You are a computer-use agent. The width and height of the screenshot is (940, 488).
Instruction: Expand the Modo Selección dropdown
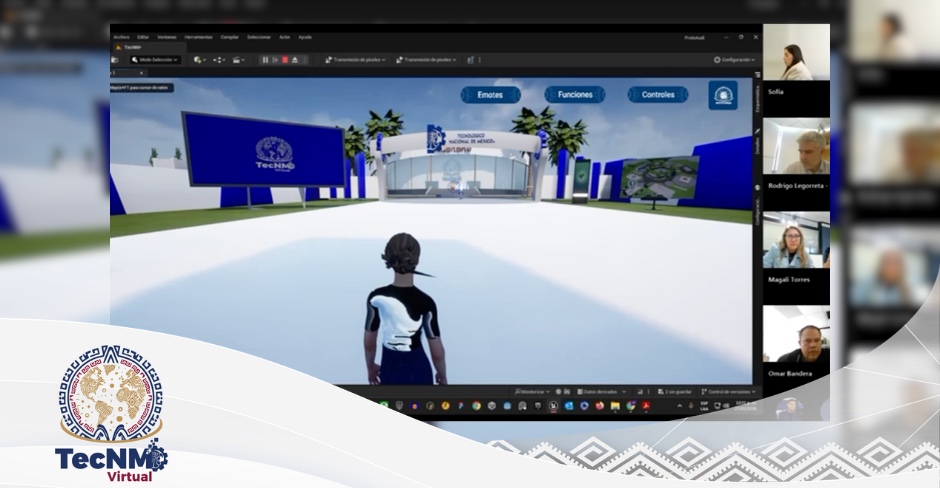155,60
